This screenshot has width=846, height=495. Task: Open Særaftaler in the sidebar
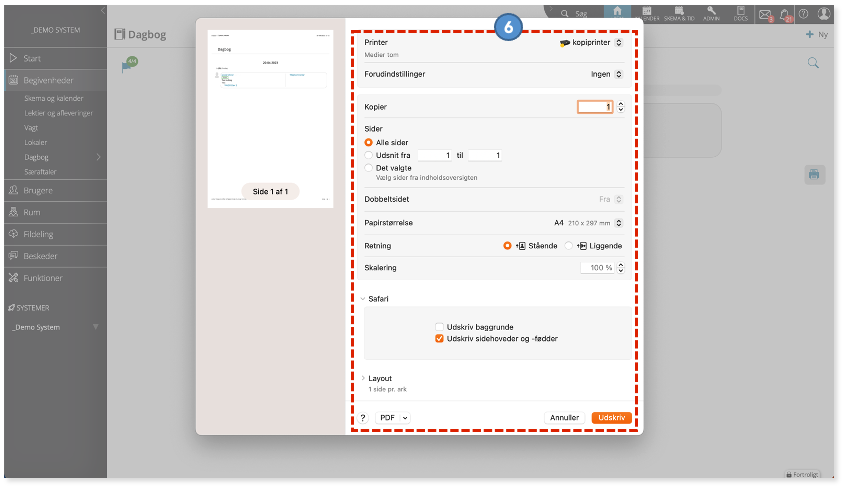[x=40, y=172]
